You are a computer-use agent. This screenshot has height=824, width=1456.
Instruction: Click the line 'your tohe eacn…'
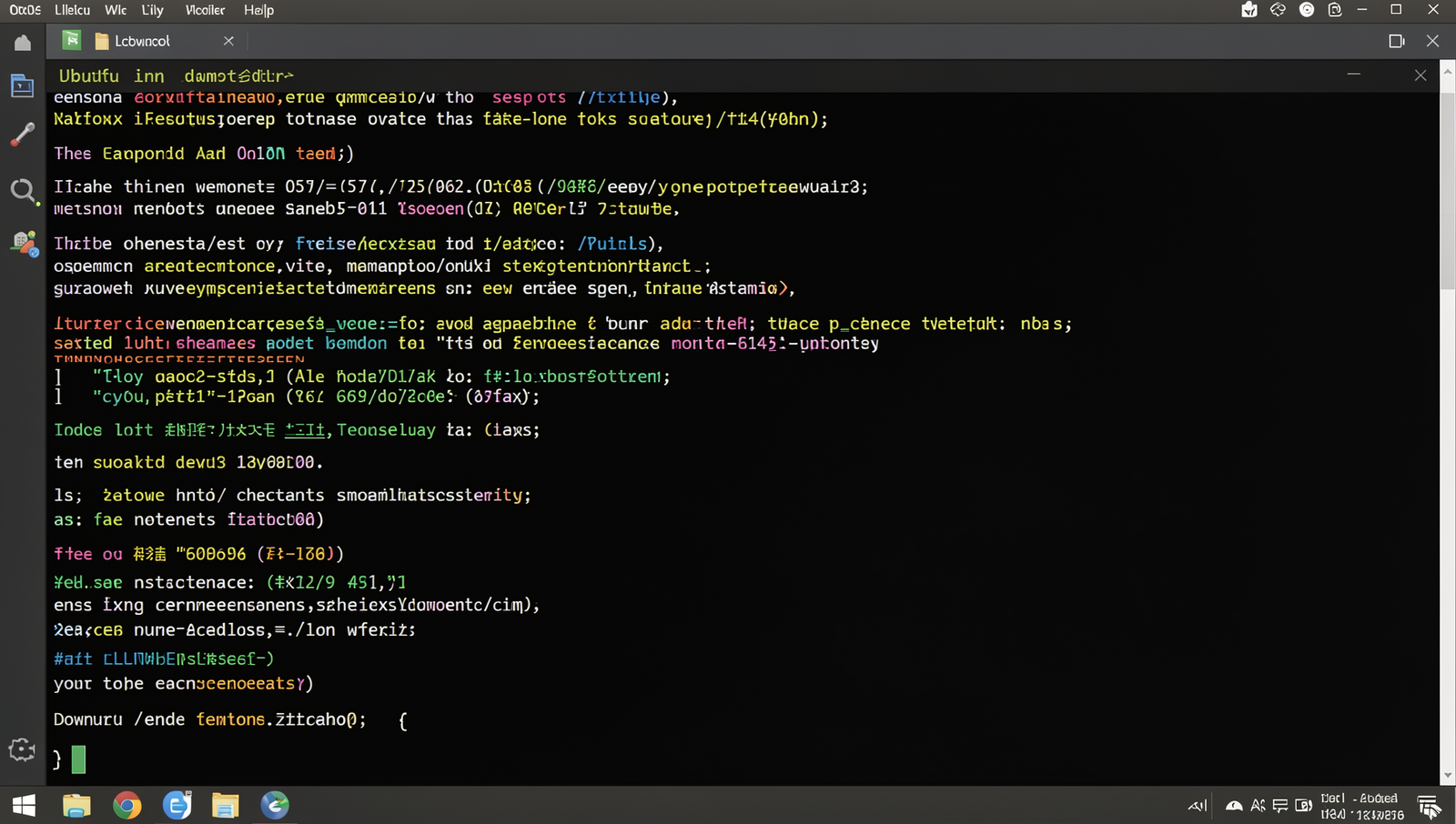tap(183, 683)
